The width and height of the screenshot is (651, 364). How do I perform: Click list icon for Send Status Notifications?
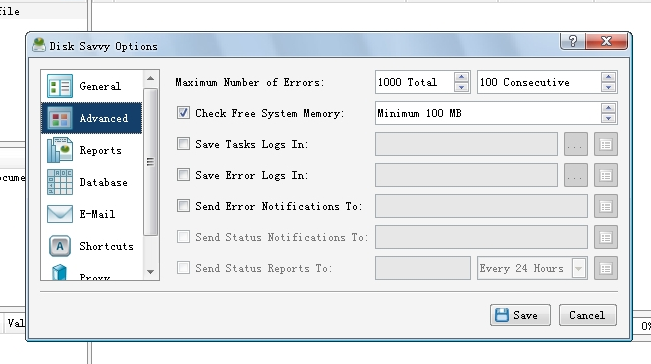pos(606,237)
